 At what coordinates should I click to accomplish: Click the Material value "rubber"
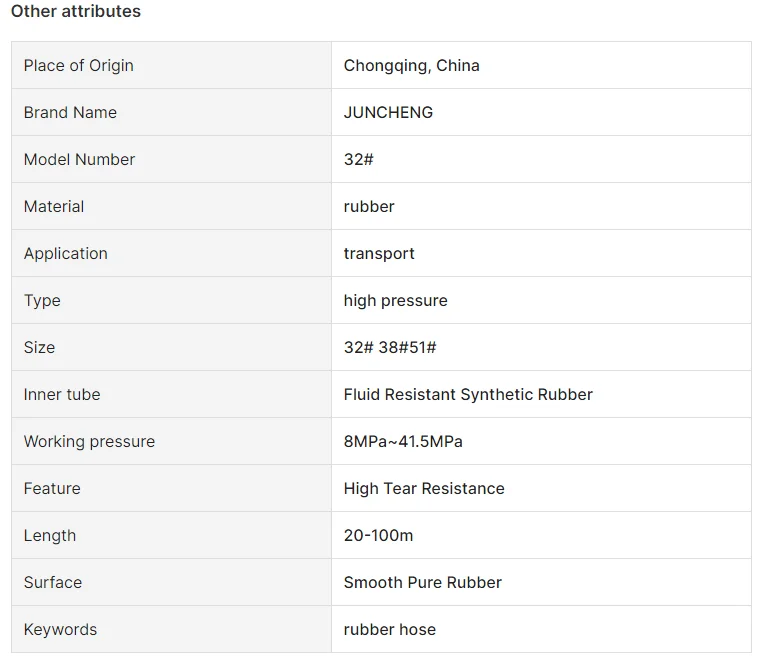pos(369,207)
